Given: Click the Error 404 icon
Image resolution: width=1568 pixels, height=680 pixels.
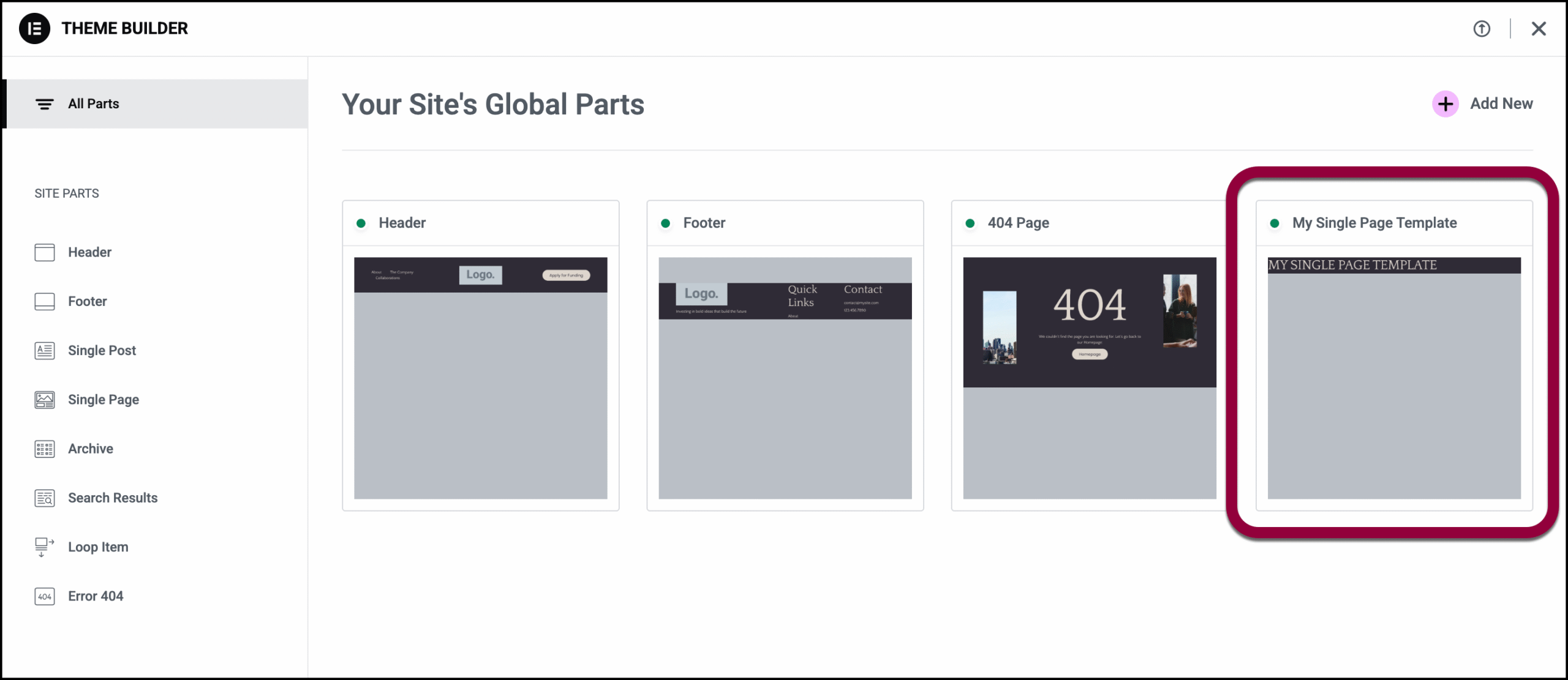Looking at the screenshot, I should click(44, 596).
